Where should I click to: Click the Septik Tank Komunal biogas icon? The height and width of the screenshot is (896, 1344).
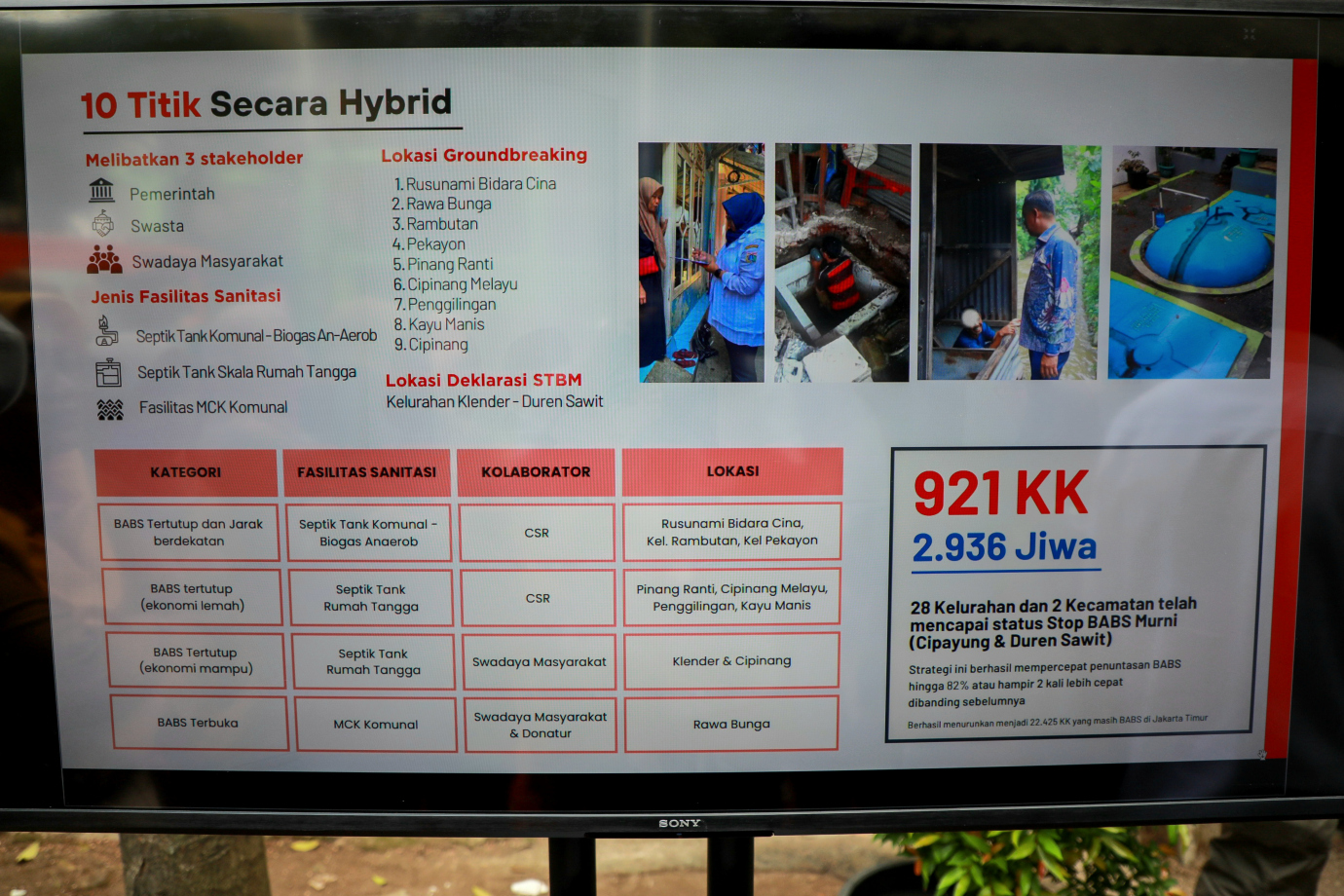pyautogui.click(x=106, y=332)
